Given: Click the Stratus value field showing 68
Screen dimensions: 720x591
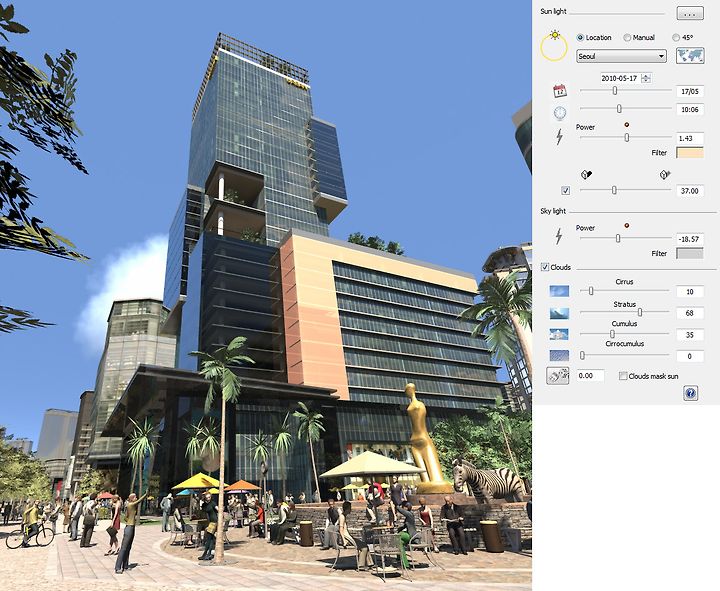Looking at the screenshot, I should 690,313.
